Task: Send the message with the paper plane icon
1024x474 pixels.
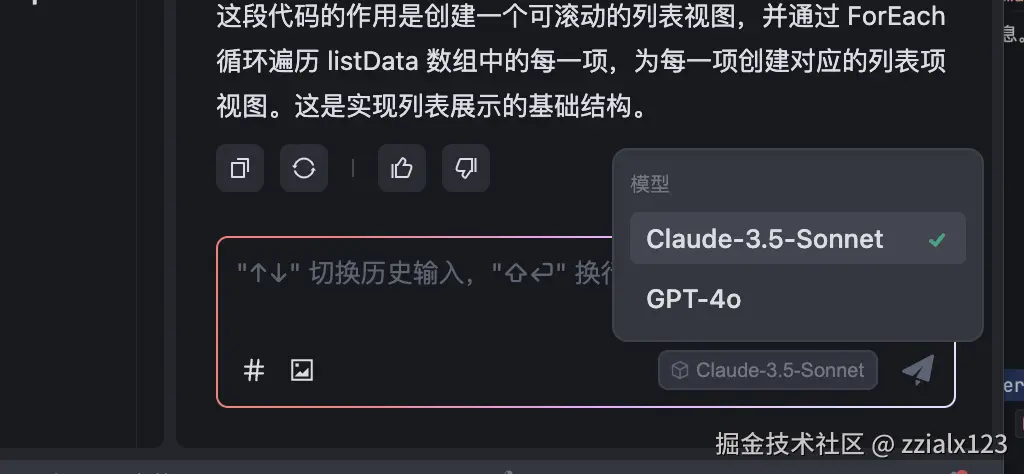Action: [x=918, y=370]
